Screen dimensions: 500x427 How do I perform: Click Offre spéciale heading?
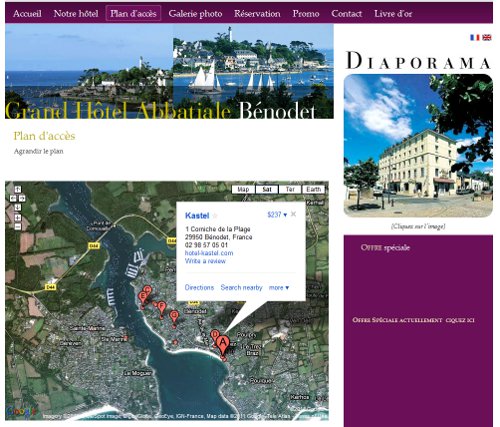(385, 248)
